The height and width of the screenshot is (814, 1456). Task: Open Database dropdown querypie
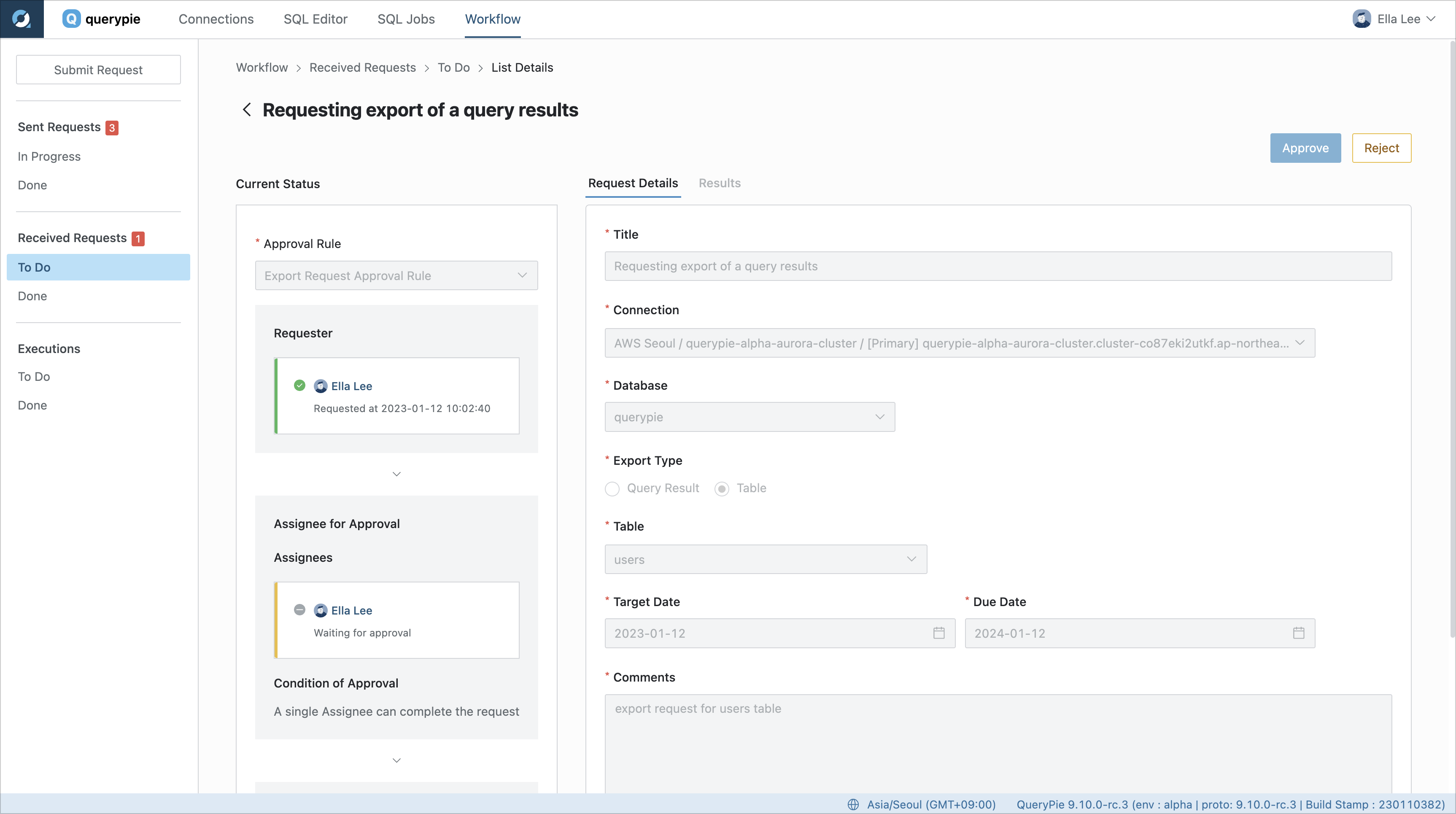750,417
